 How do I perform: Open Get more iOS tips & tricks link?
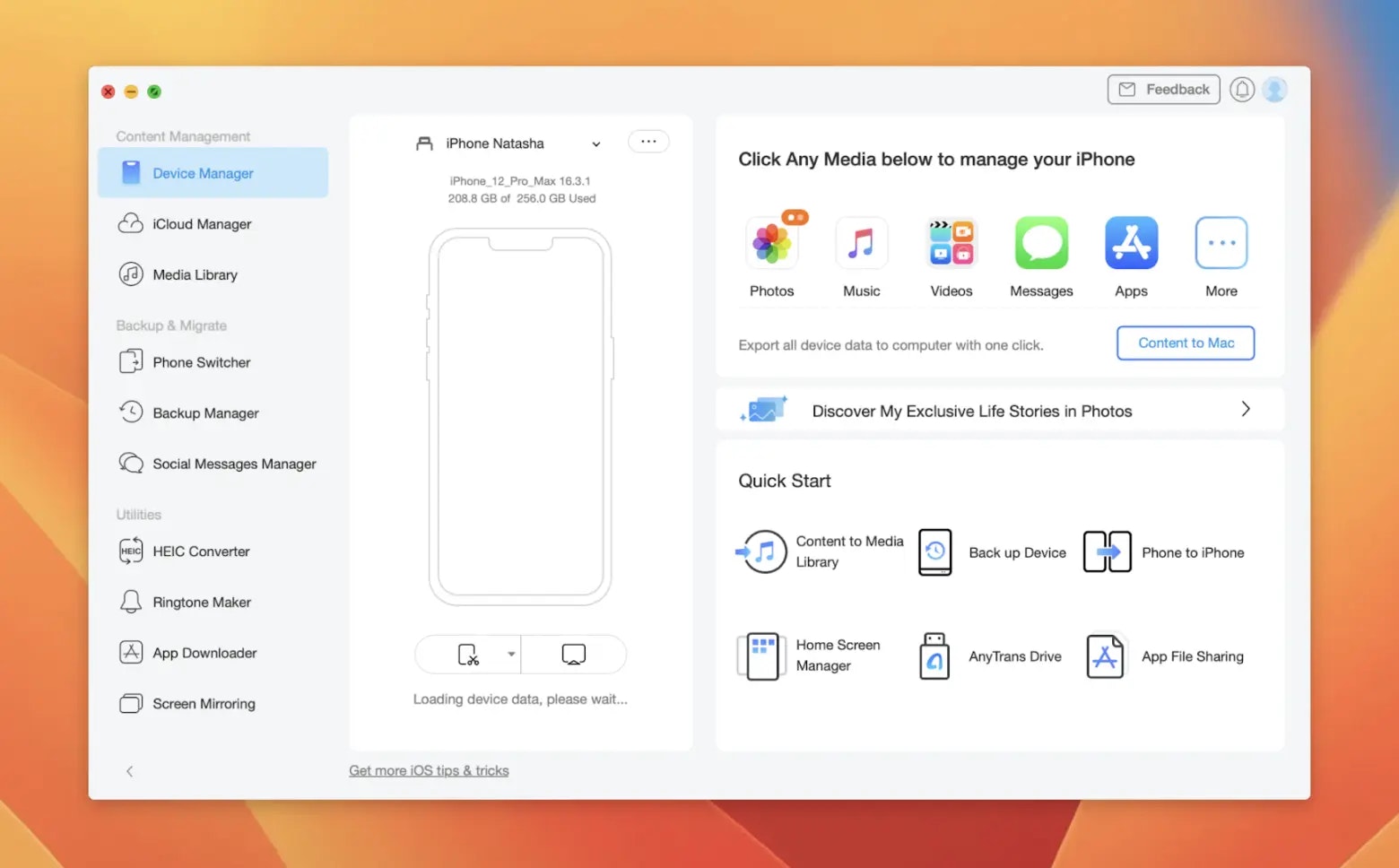coord(429,770)
